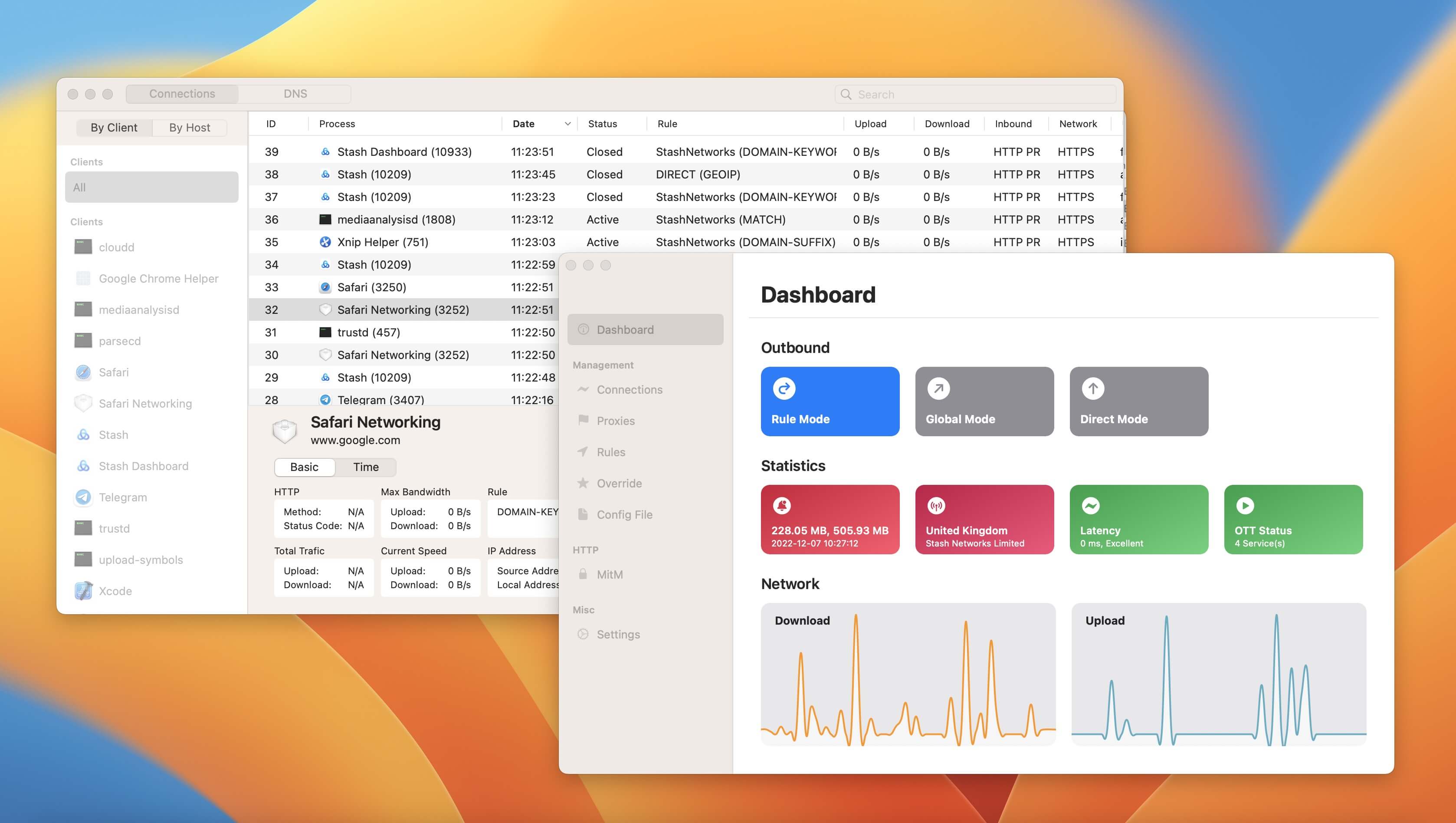1456x823 pixels.
Task: Open the Proxies panel in the sidebar
Action: pos(616,420)
